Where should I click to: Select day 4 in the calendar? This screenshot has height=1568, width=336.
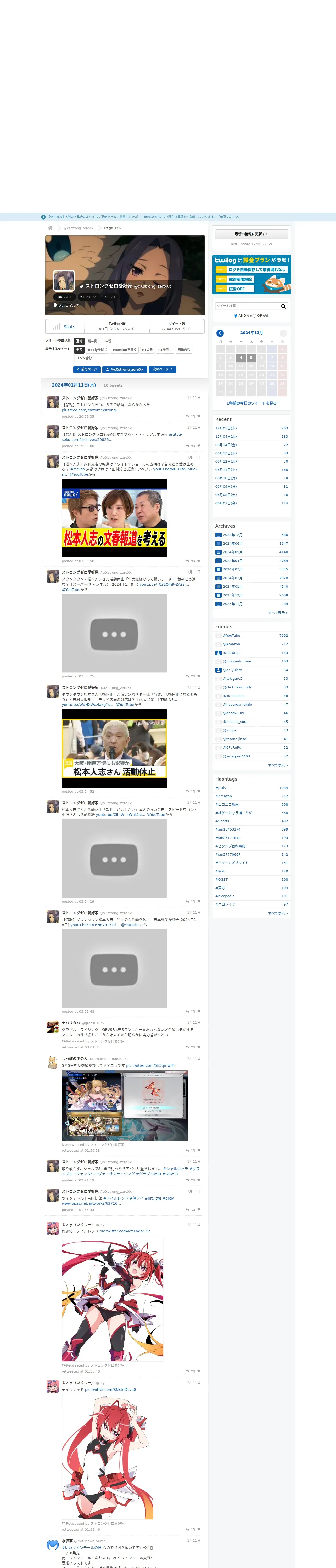click(x=241, y=358)
